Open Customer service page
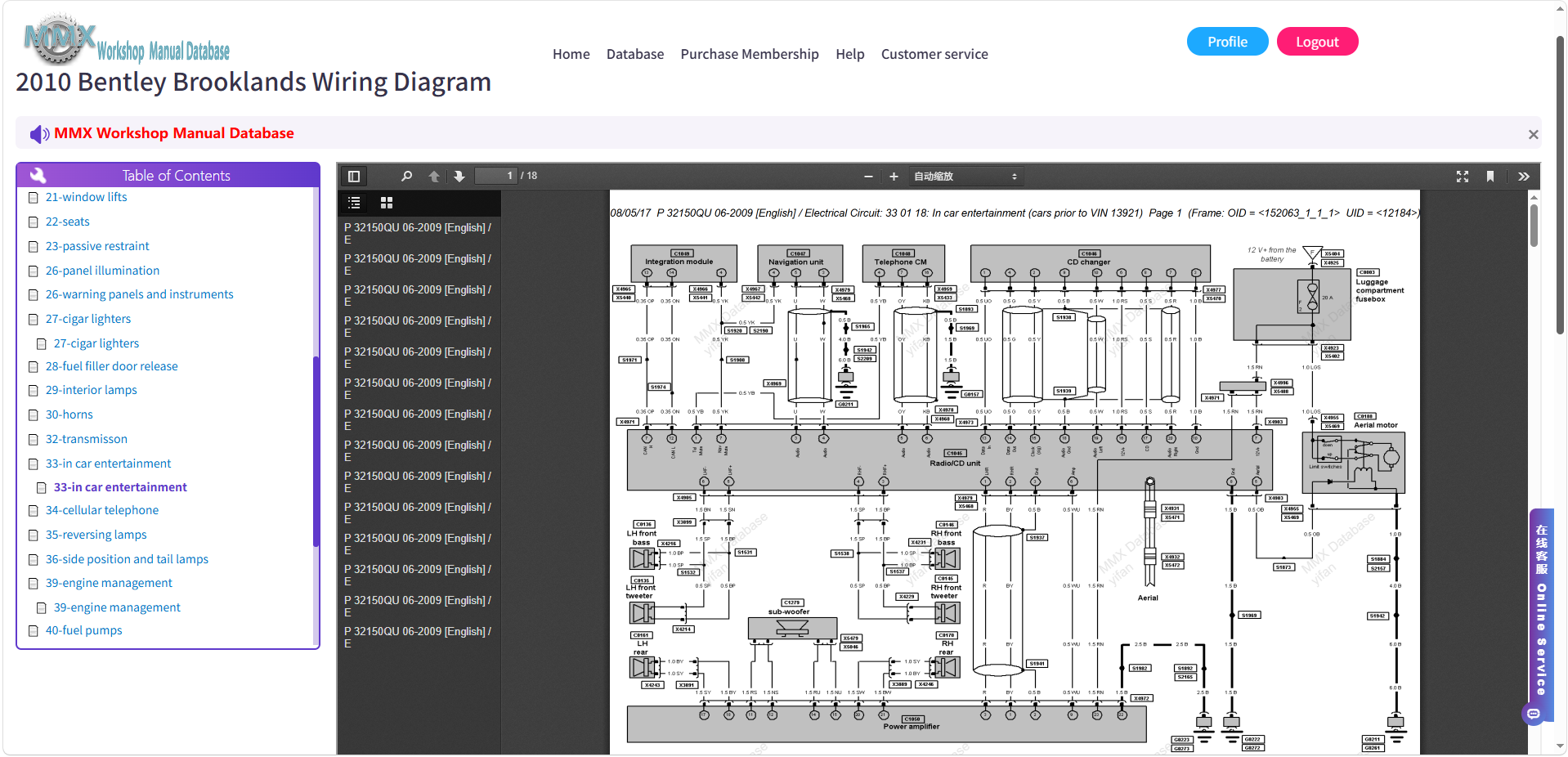Viewport: 1568px width, 757px height. 934,54
